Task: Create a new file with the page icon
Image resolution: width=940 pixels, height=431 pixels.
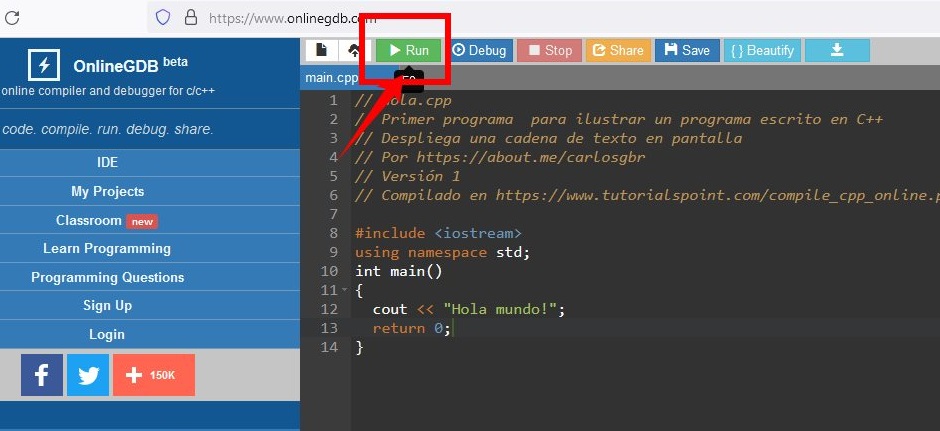Action: pyautogui.click(x=322, y=50)
